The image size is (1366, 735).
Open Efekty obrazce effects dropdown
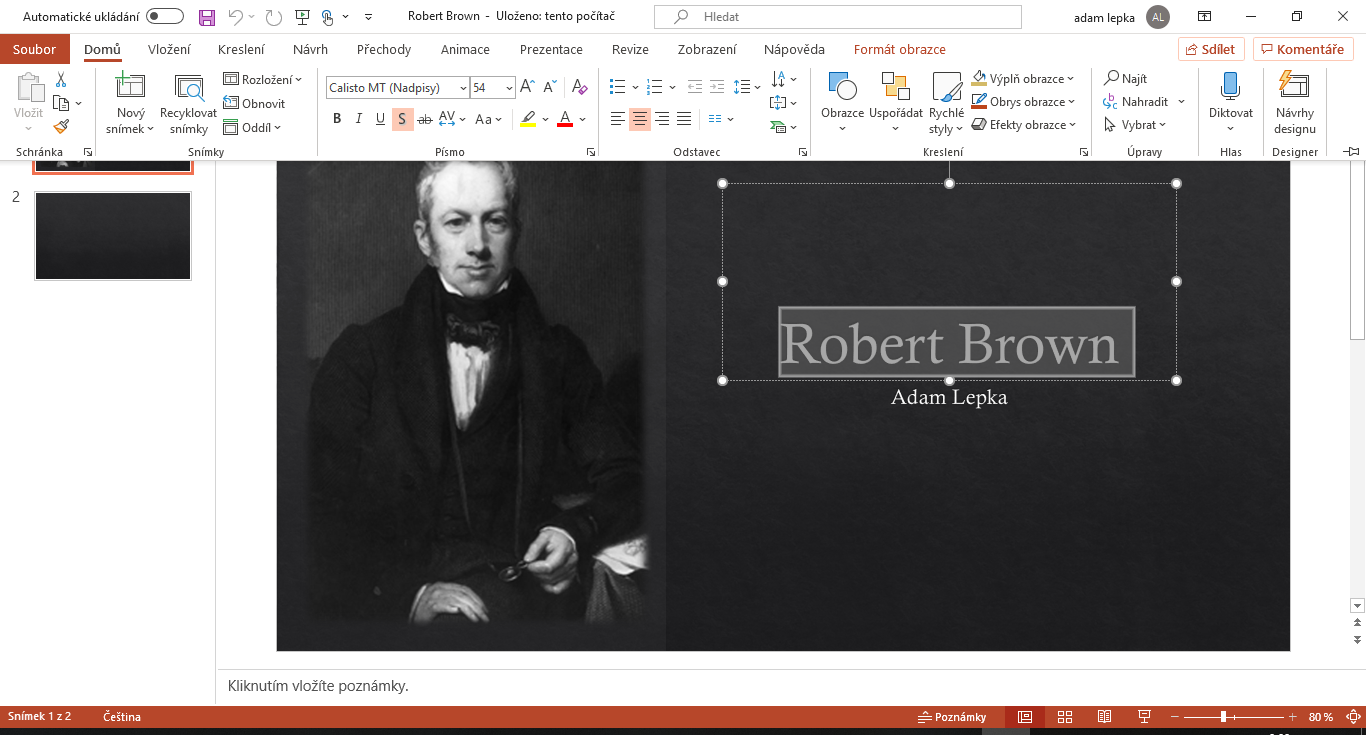pos(1024,124)
